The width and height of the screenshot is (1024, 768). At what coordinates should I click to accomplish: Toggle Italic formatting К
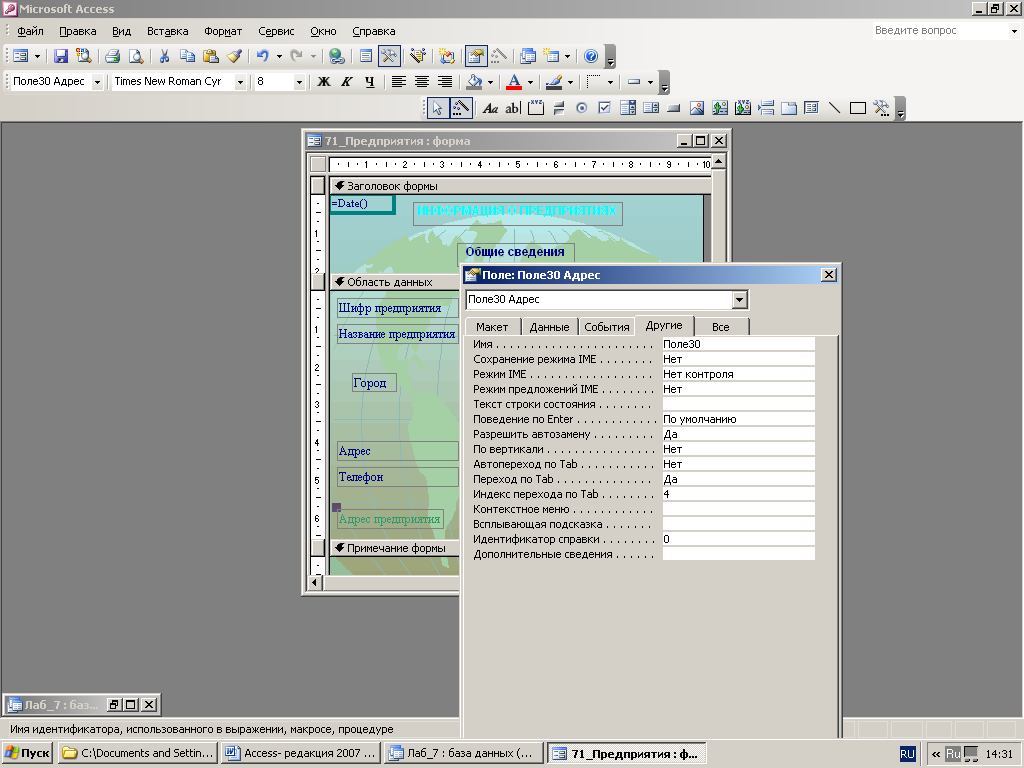(347, 82)
